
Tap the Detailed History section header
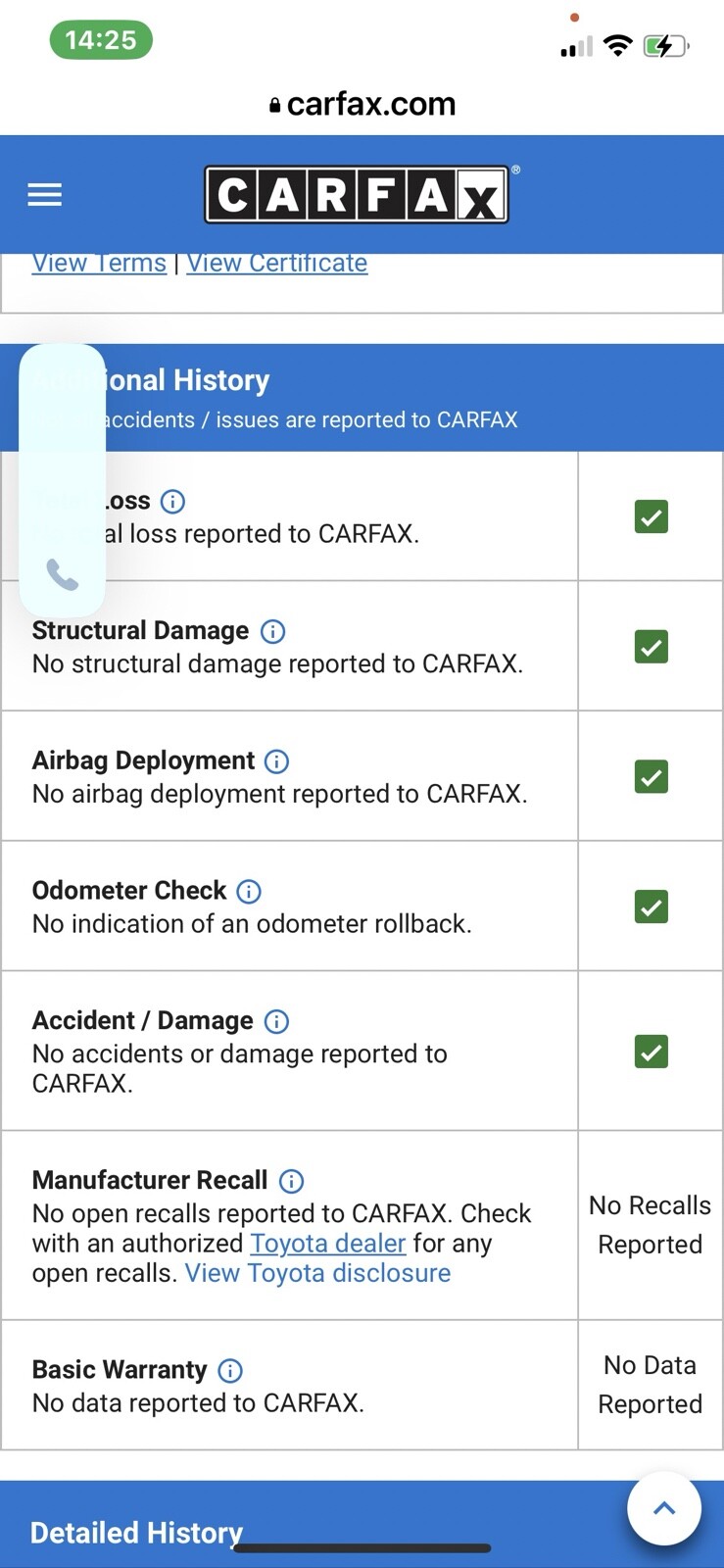point(137,1532)
